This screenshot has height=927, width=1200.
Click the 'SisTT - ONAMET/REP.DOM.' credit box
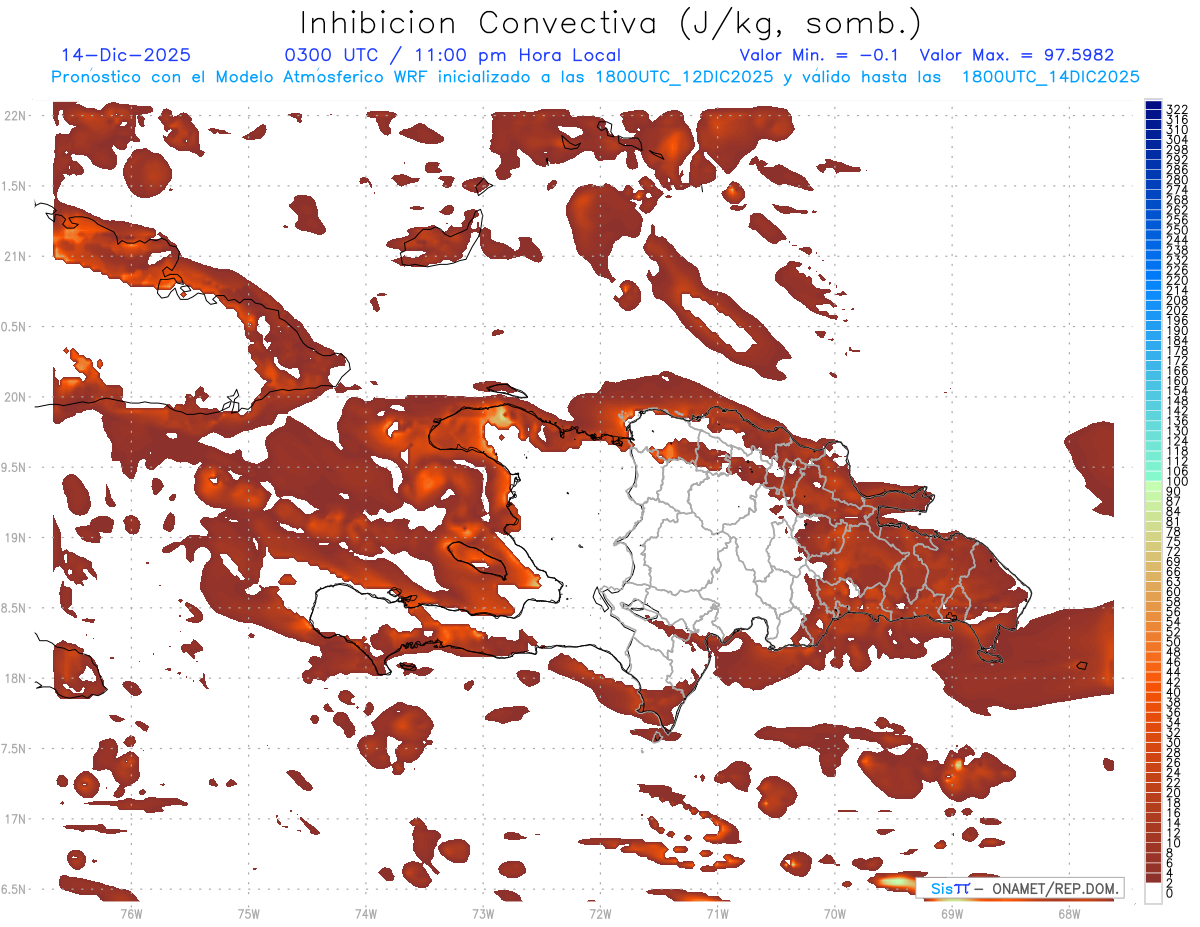click(x=1019, y=888)
